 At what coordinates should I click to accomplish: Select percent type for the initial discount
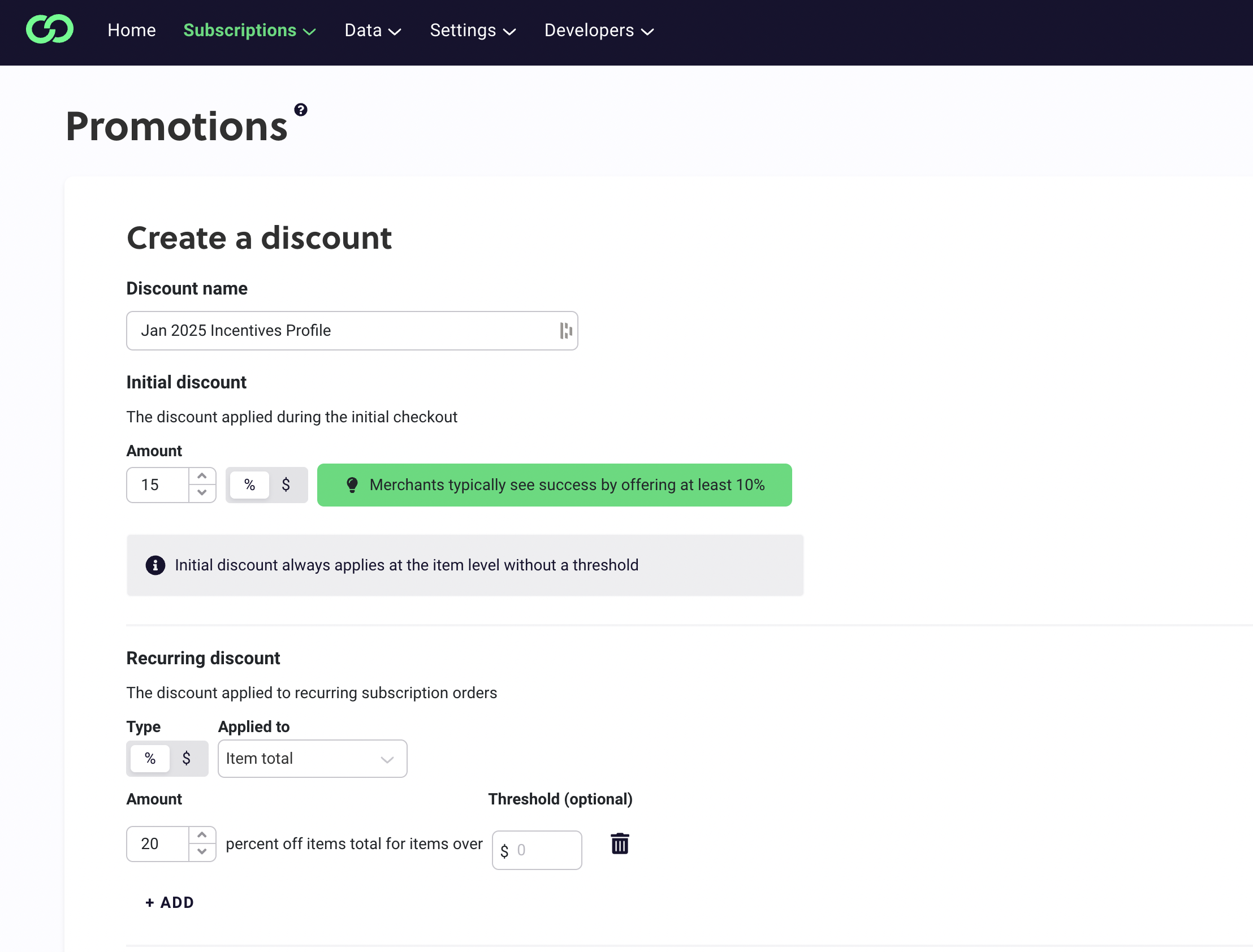tap(249, 485)
